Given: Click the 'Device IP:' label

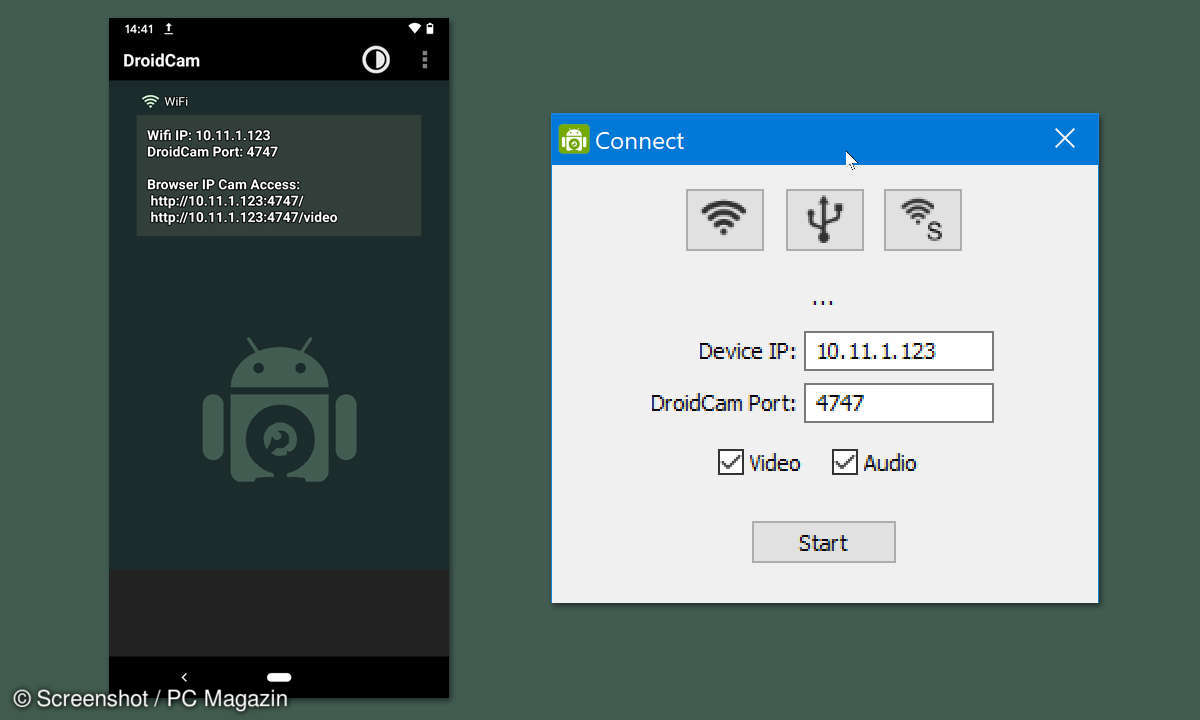Looking at the screenshot, I should tap(747, 351).
